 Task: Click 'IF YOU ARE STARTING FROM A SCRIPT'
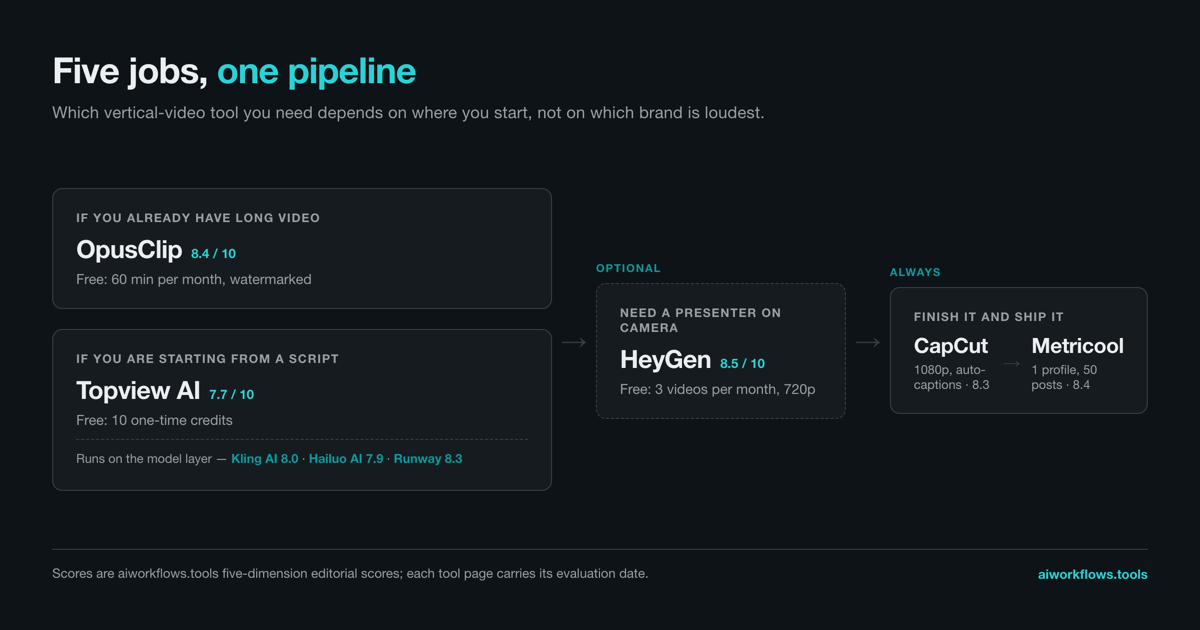click(x=207, y=359)
